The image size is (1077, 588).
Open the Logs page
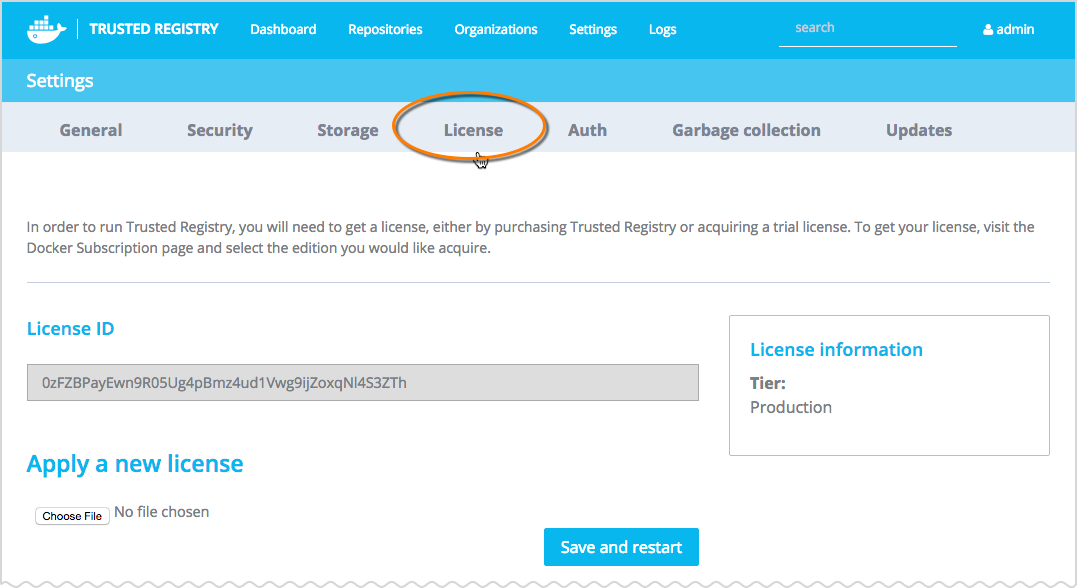coord(662,29)
